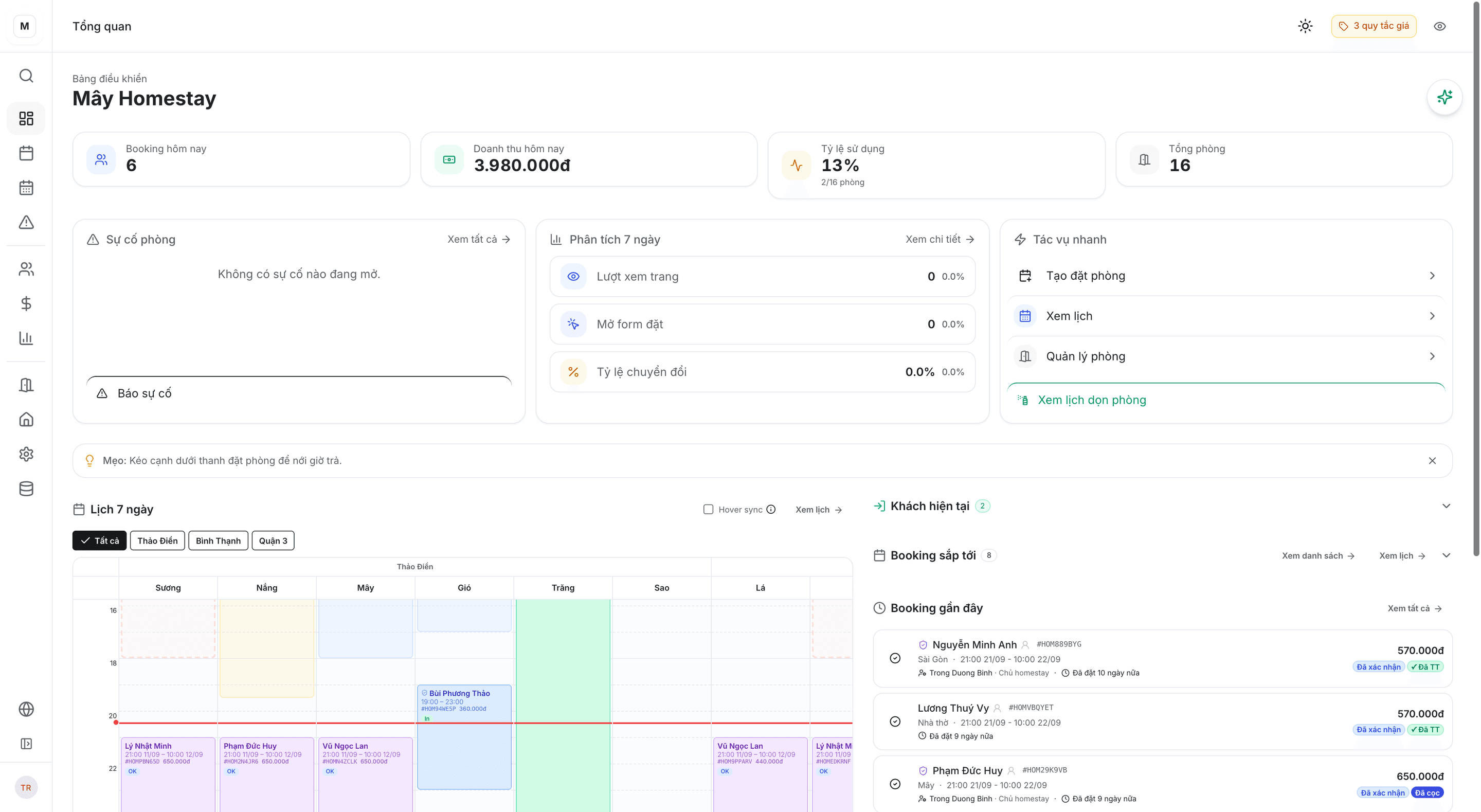1481x812 pixels.
Task: Toggle the eye visibility icon in header
Action: pos(1440,26)
